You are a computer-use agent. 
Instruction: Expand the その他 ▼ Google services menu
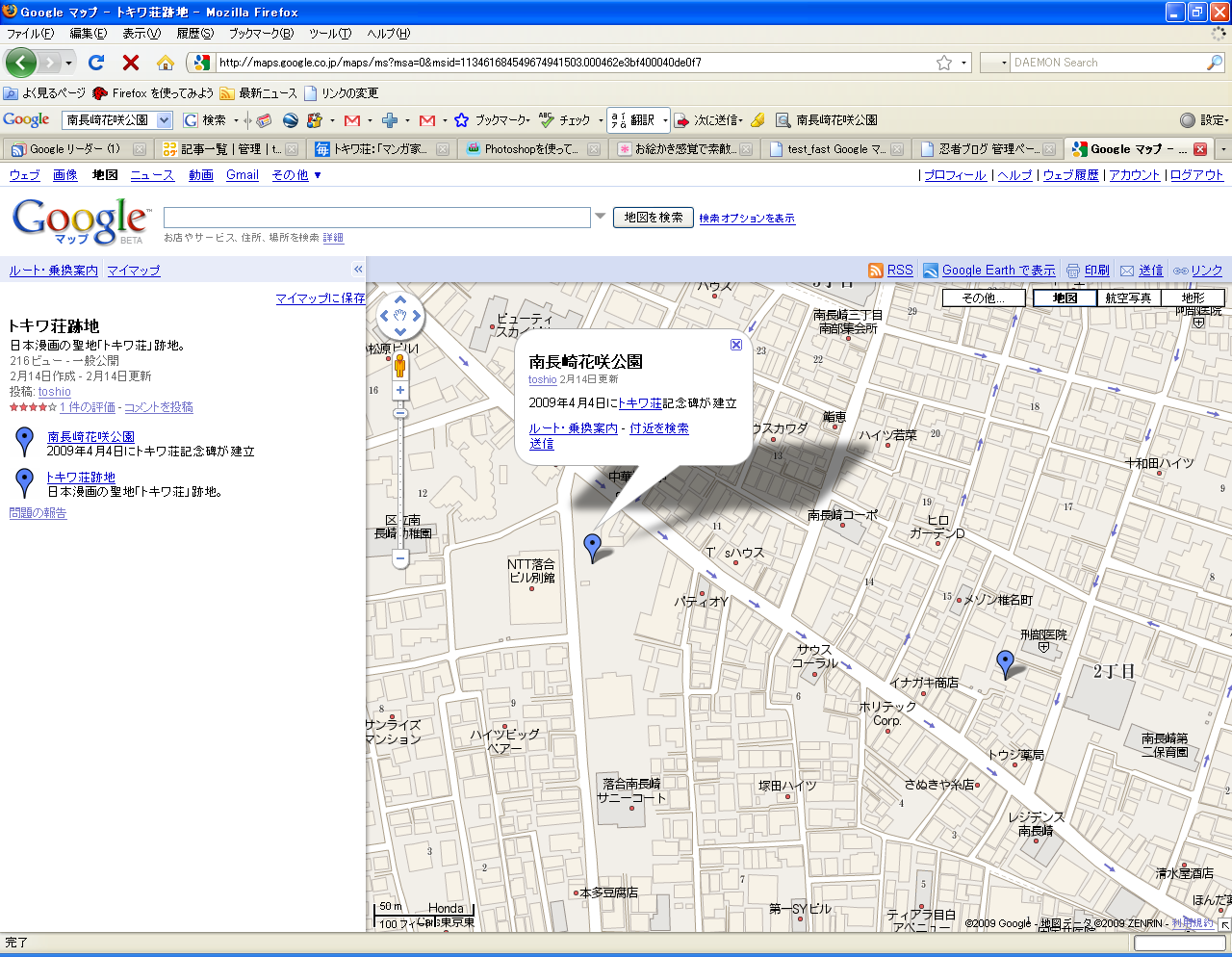(x=296, y=175)
